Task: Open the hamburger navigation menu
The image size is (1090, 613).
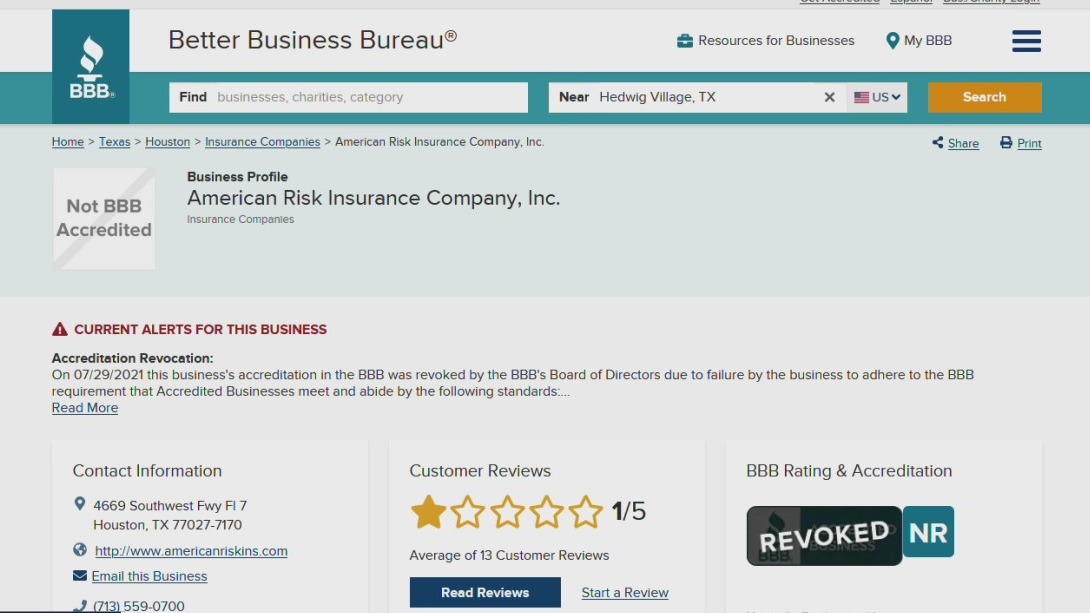Action: pos(1026,41)
